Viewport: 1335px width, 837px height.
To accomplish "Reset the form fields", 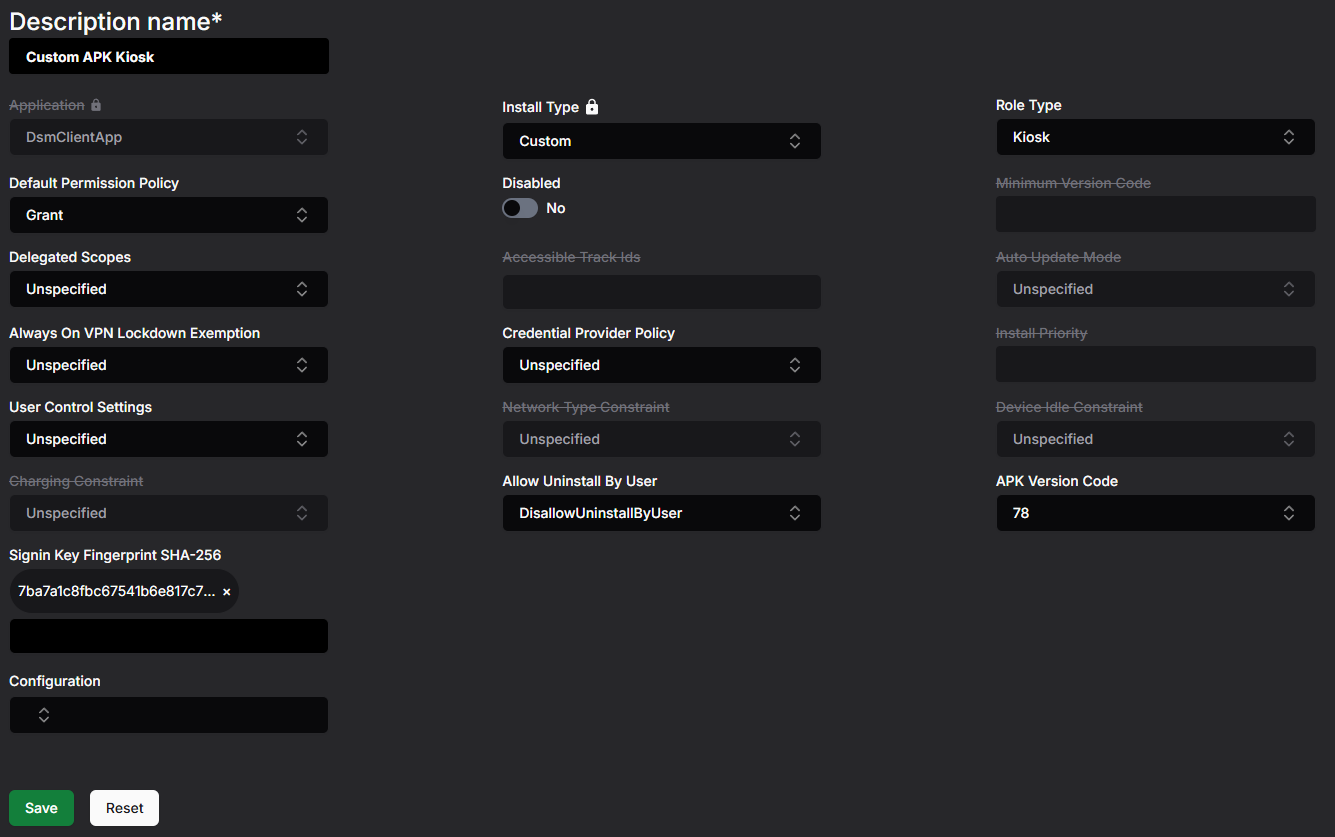I will [x=124, y=808].
